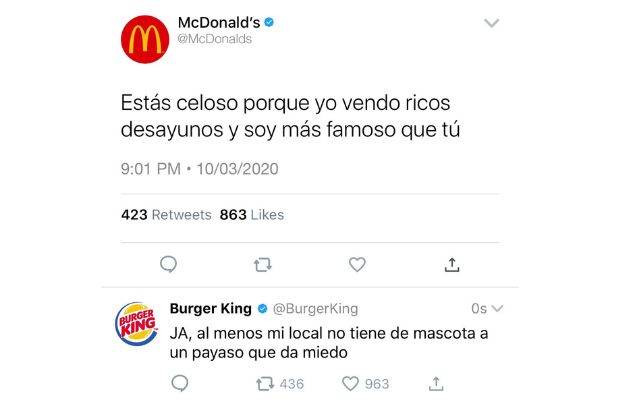Click the Burger King profile logo
Viewport: 620px width, 404px height.
(137, 324)
